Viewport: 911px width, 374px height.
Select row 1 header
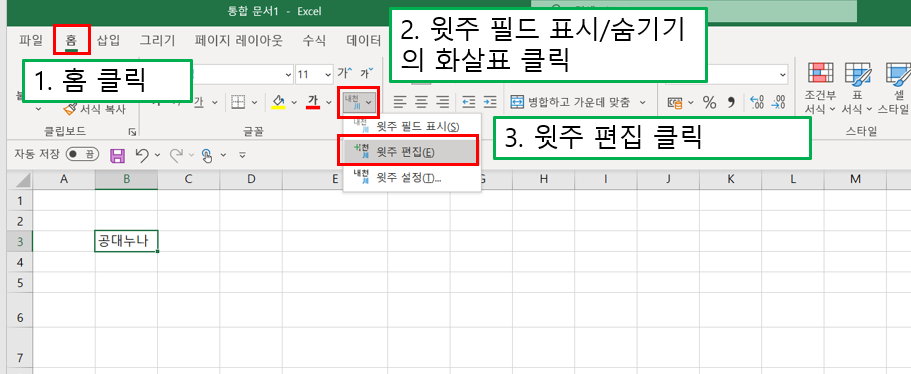[20, 200]
